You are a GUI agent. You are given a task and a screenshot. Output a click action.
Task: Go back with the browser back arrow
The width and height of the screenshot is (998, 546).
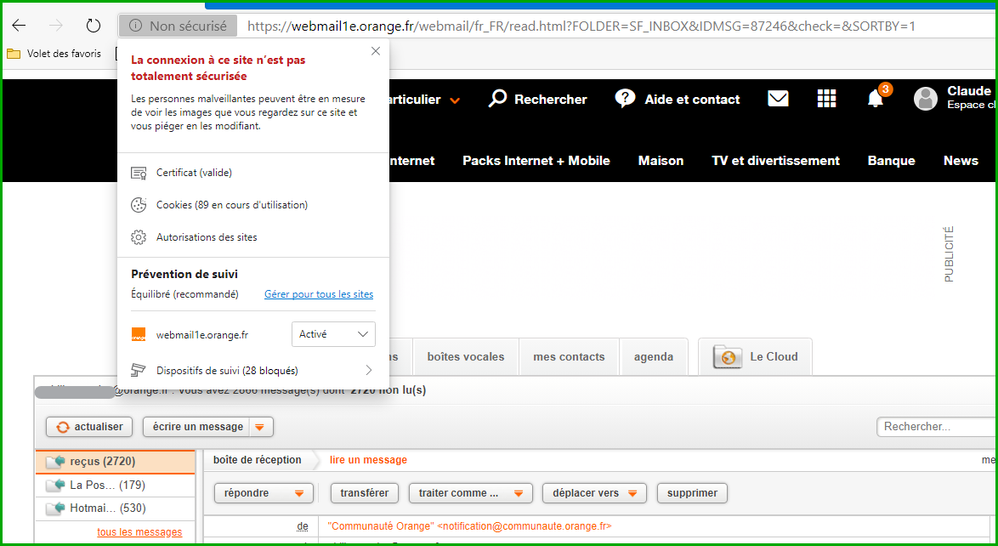(19, 25)
